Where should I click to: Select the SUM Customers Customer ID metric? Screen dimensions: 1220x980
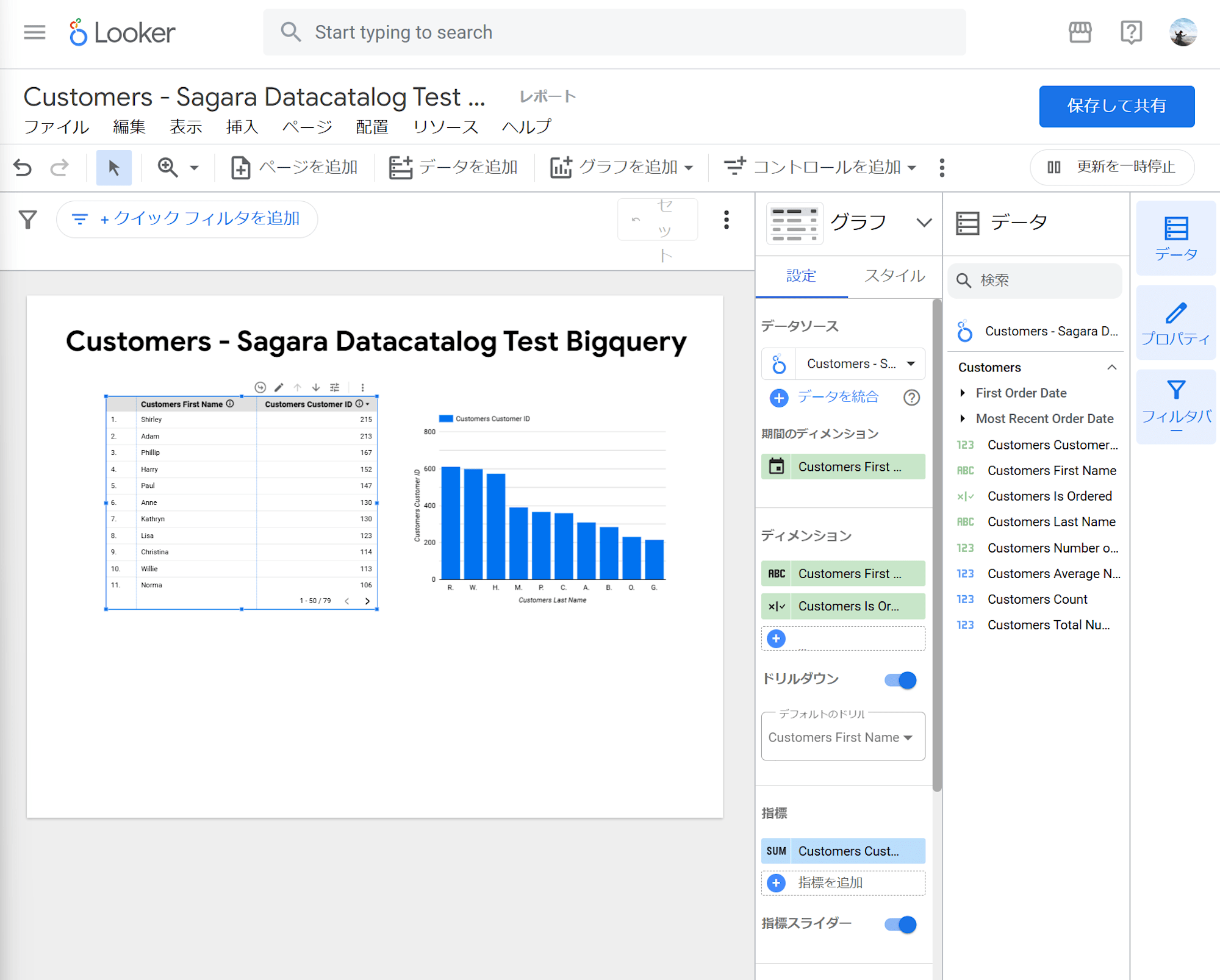pos(843,851)
